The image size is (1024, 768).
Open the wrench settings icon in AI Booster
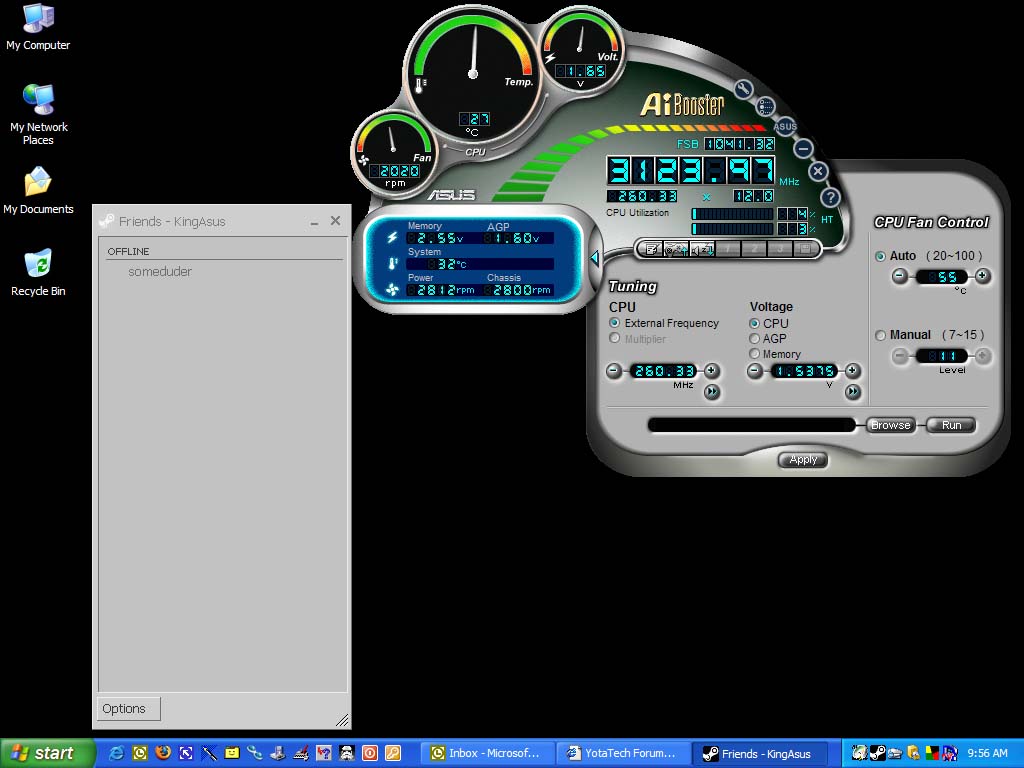click(743, 88)
